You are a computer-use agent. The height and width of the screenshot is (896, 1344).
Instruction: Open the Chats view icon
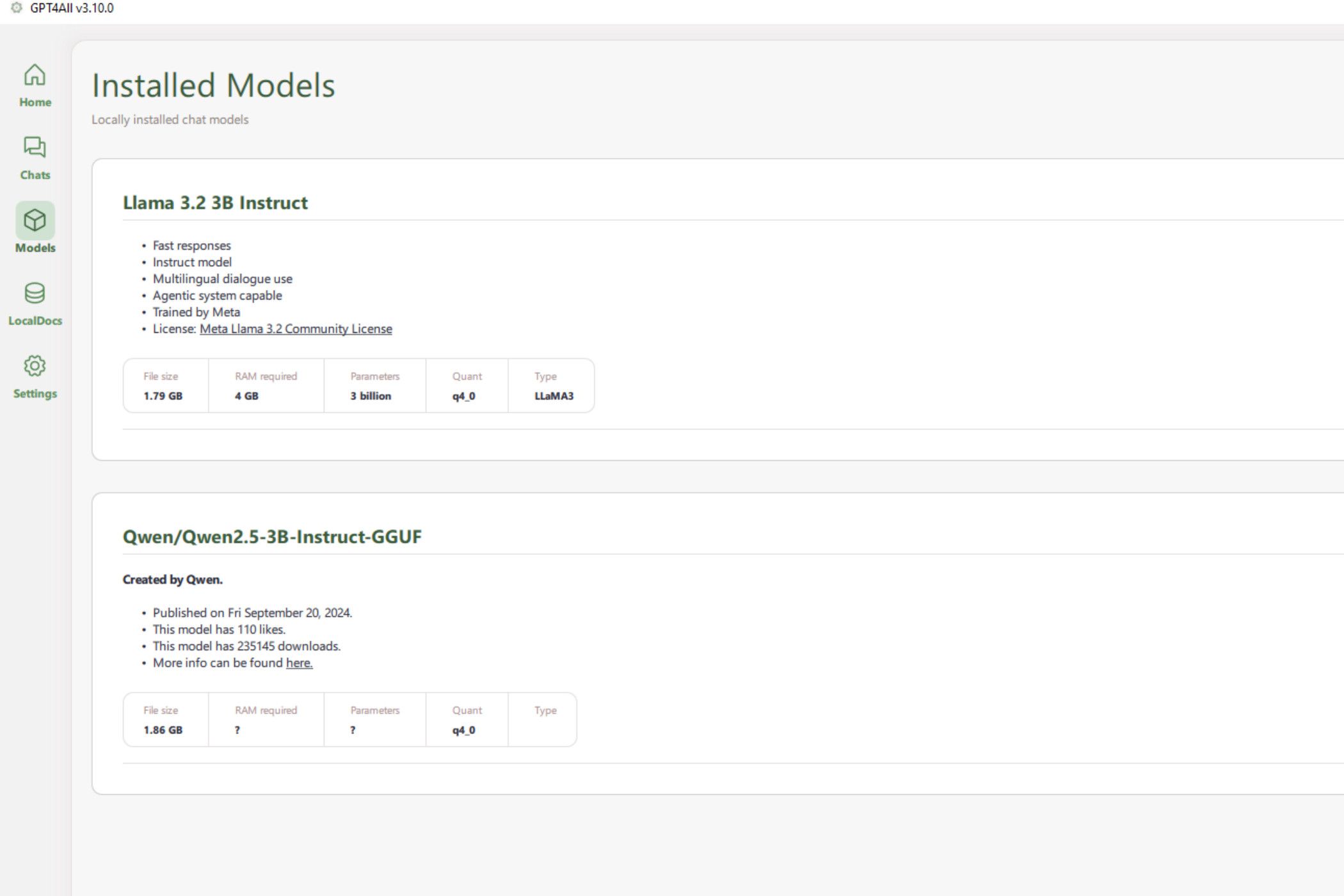[x=35, y=147]
